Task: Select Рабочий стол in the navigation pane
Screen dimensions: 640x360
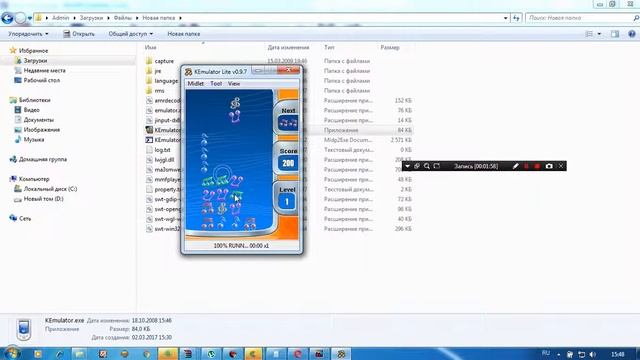Action: tap(42, 80)
